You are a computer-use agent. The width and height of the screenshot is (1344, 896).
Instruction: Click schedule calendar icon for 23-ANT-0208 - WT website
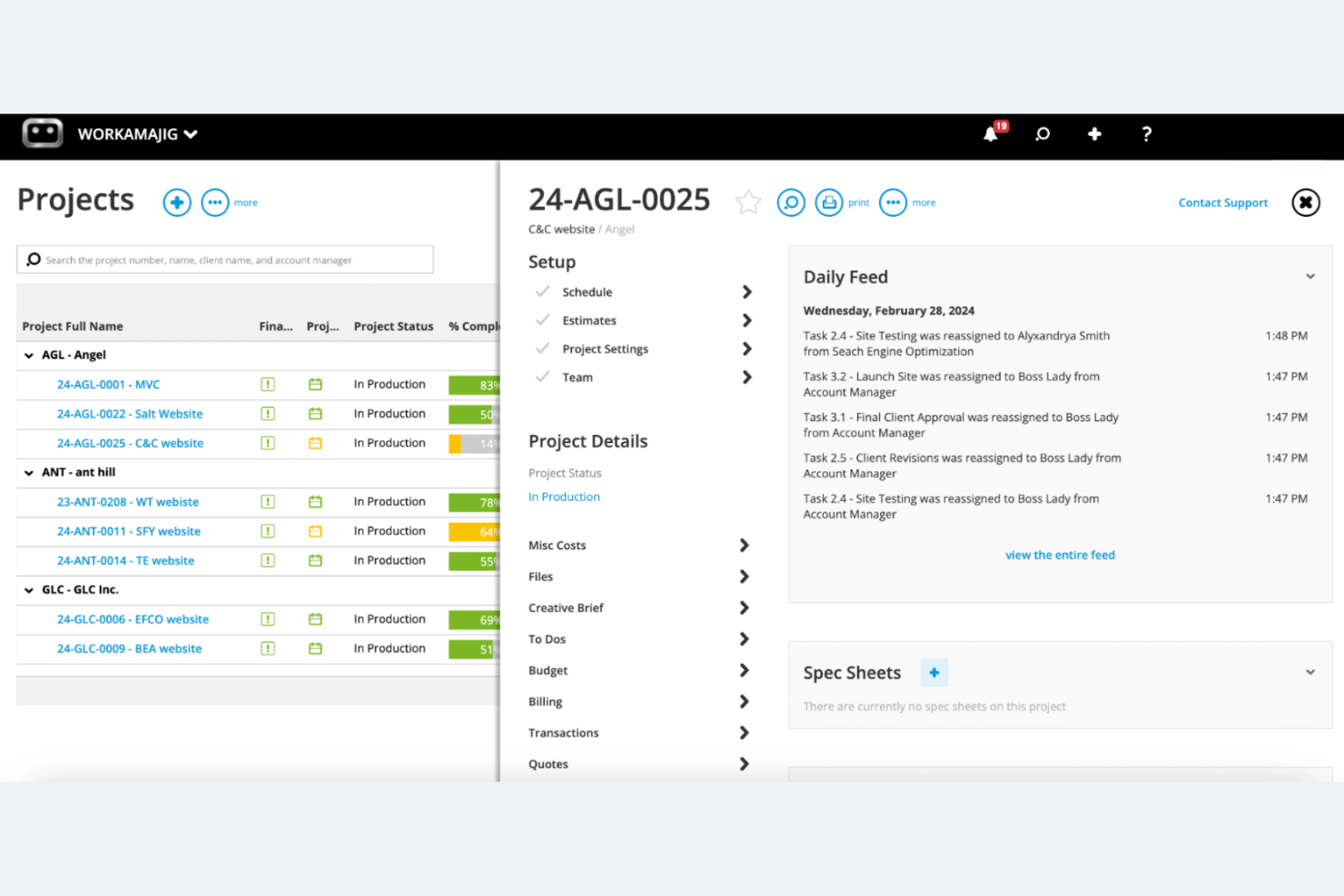315,502
